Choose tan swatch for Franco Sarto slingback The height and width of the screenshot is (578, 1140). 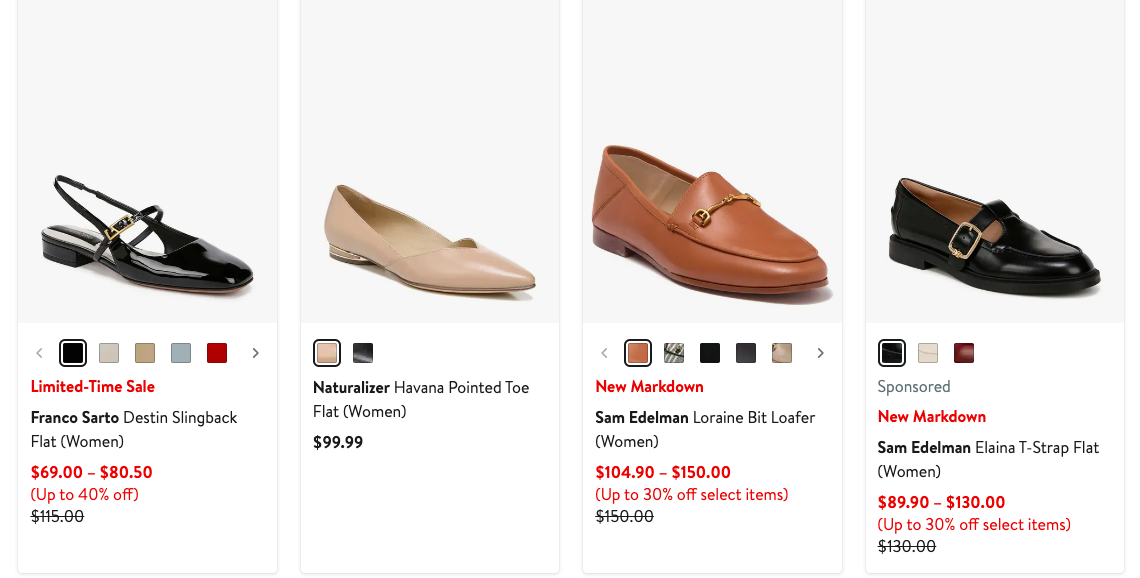point(145,353)
